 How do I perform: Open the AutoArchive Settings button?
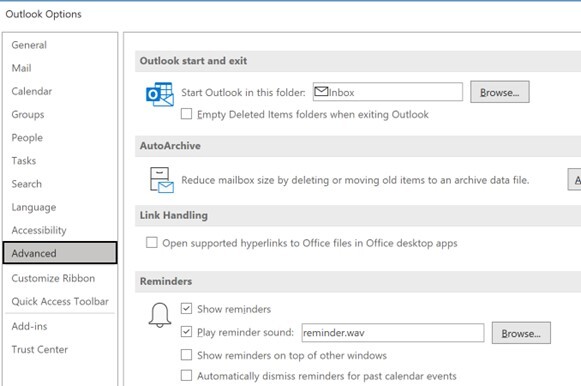pos(575,180)
